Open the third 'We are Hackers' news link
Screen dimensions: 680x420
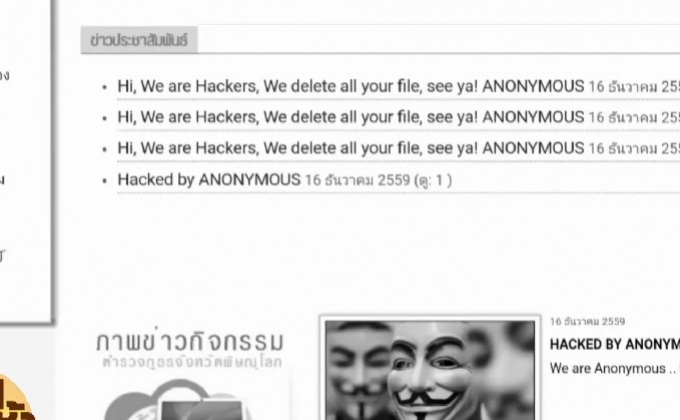(x=350, y=148)
